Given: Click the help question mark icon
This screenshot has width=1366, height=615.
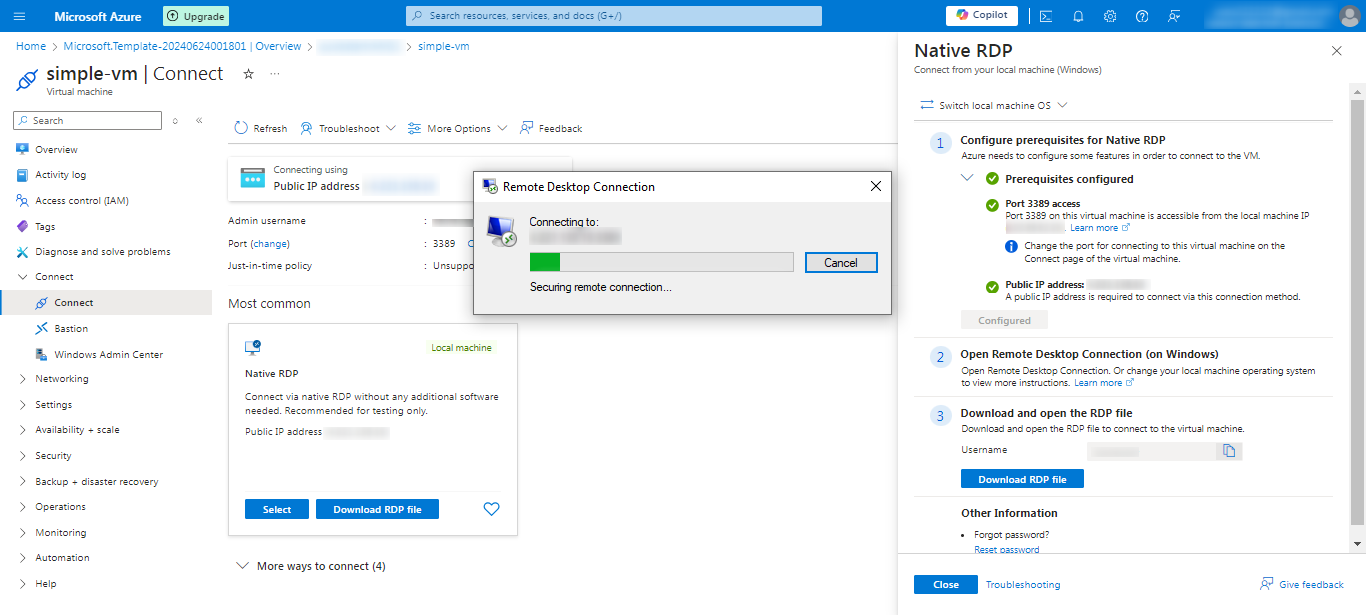Looking at the screenshot, I should 1142,16.
